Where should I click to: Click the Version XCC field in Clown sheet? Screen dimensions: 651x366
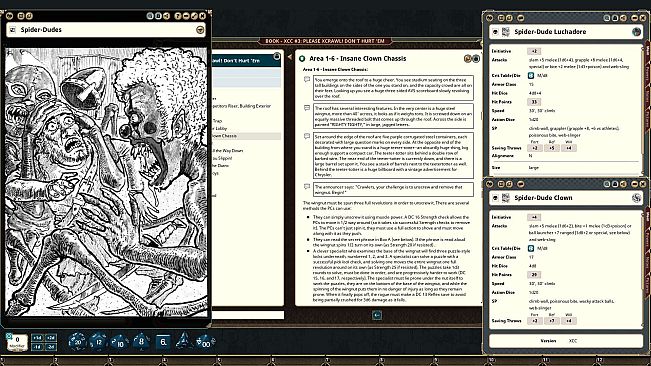[566, 341]
